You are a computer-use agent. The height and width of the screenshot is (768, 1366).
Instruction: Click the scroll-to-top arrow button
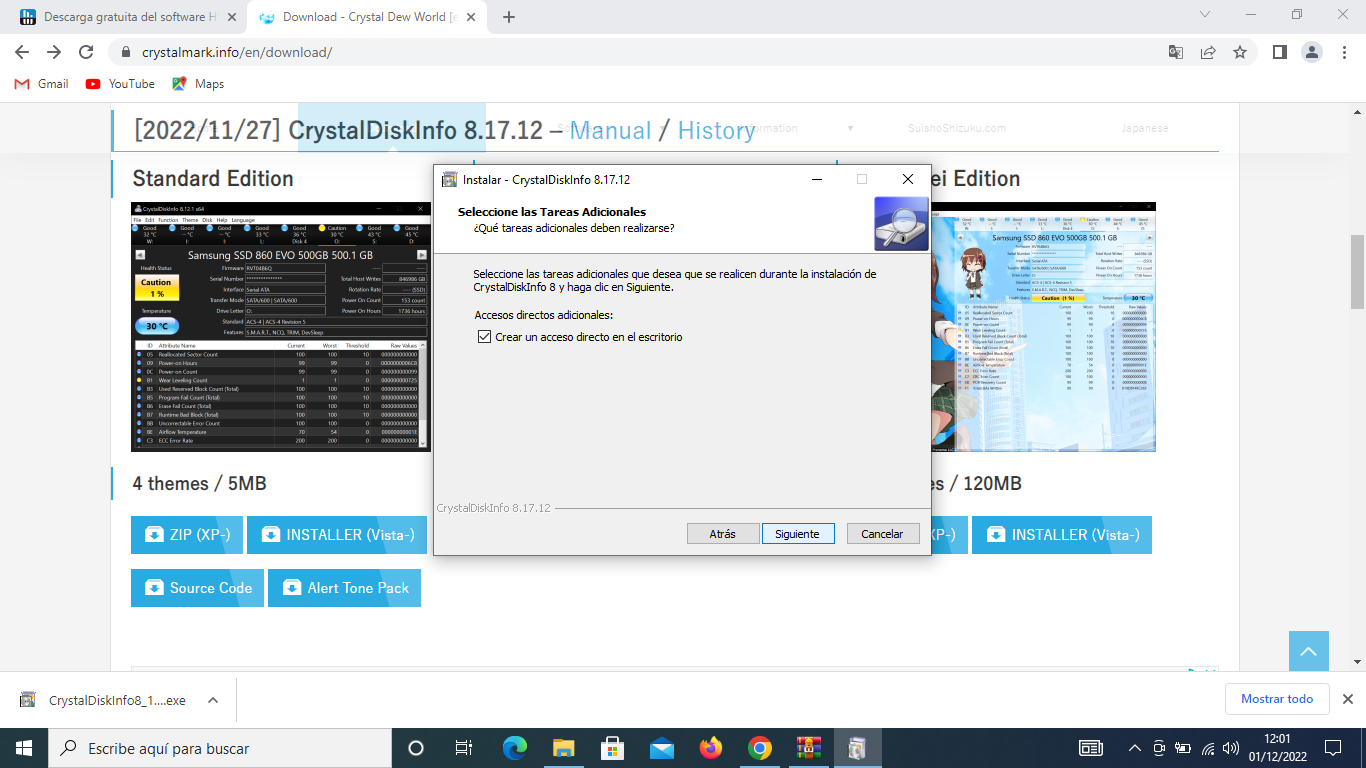pyautogui.click(x=1308, y=651)
